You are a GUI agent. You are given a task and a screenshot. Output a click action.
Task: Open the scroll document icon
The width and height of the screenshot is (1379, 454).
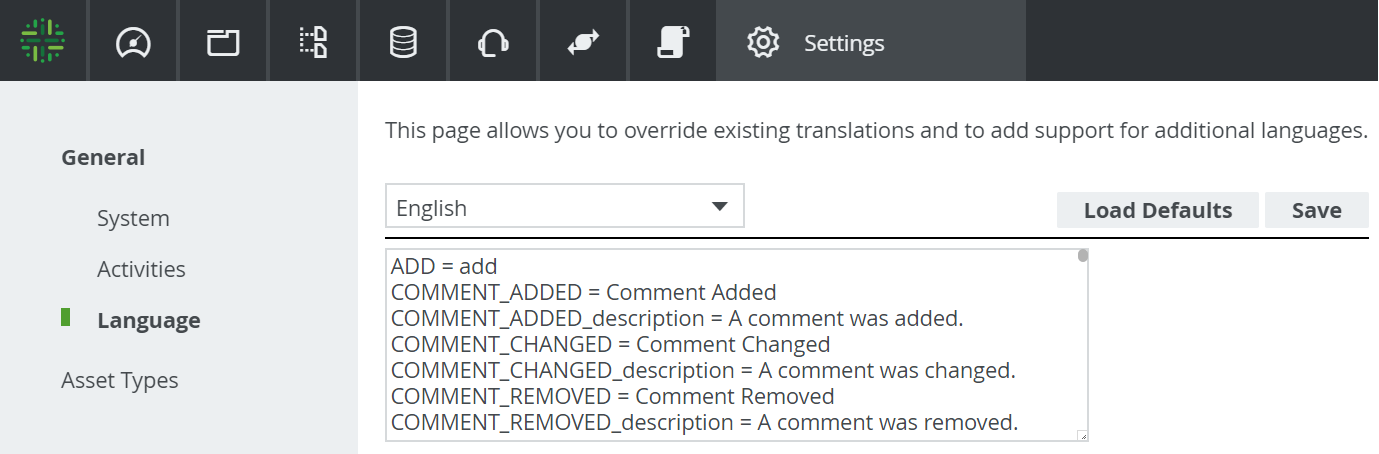pos(673,42)
